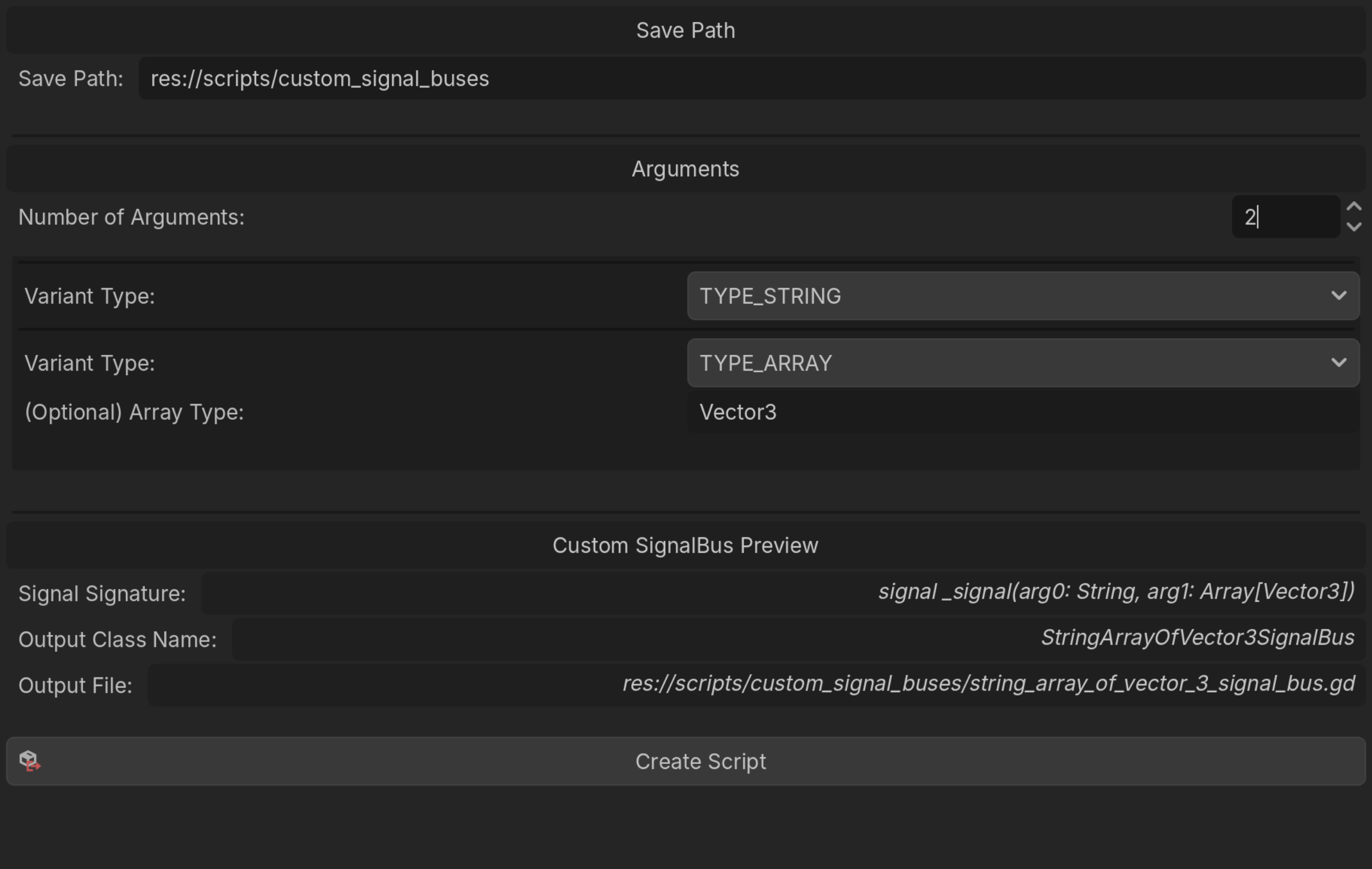Click the Arguments section header

pyautogui.click(x=685, y=170)
